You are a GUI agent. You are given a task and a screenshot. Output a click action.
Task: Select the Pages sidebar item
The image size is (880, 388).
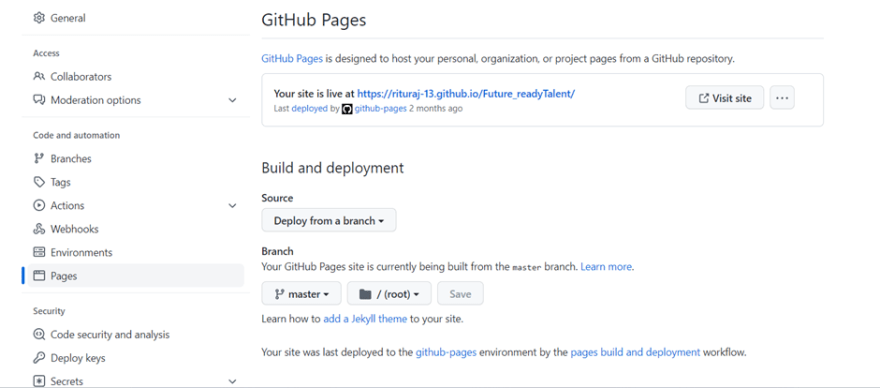point(135,276)
